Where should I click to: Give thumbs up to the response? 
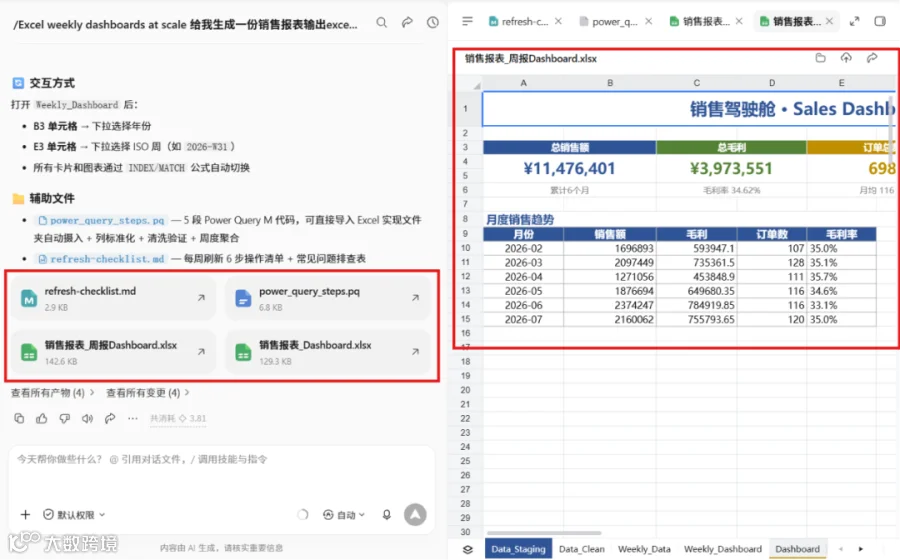coord(41,418)
